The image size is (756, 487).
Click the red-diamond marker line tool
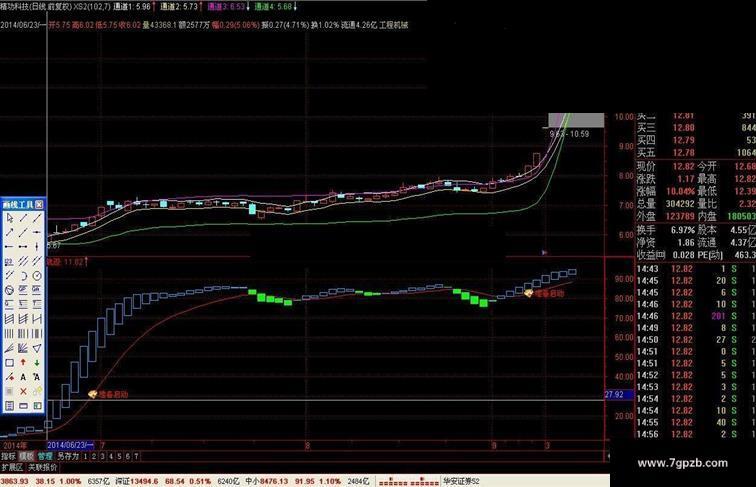click(9, 377)
